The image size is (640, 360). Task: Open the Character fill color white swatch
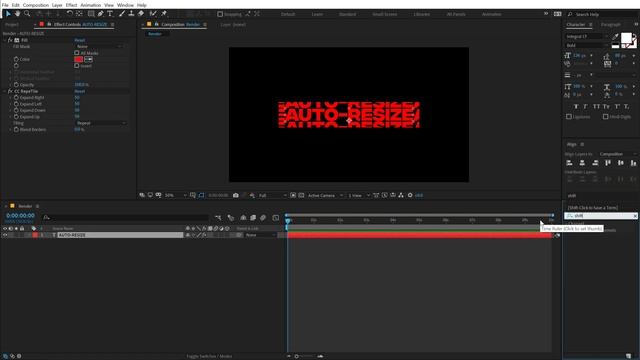click(x=626, y=38)
